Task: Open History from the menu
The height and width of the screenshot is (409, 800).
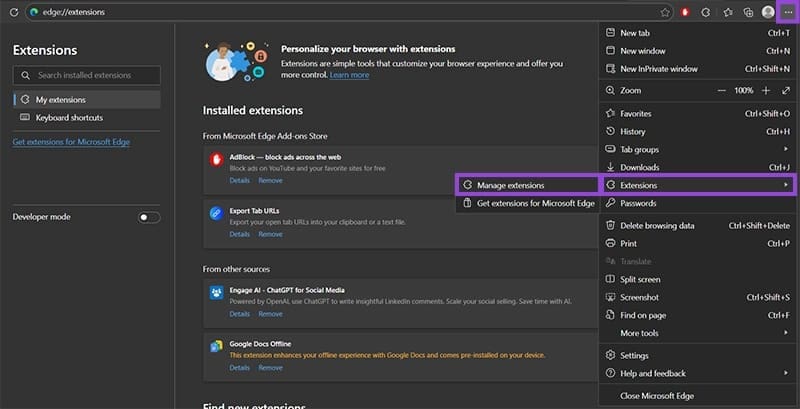Action: coord(697,132)
